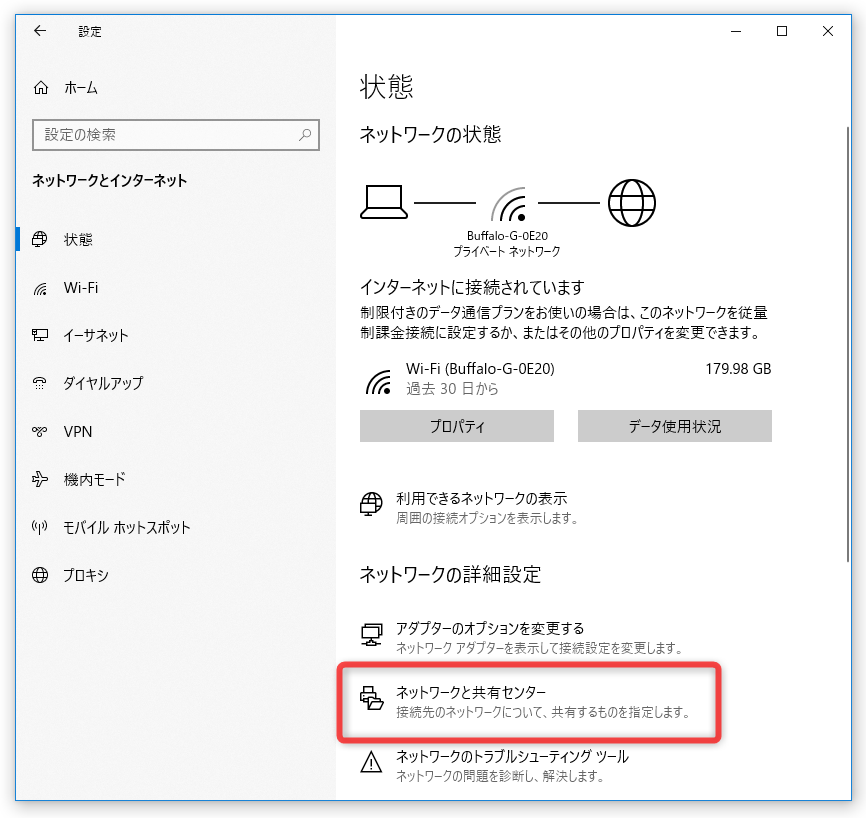
Task: Click the インターネットに接続されています heading
Action: 472,287
